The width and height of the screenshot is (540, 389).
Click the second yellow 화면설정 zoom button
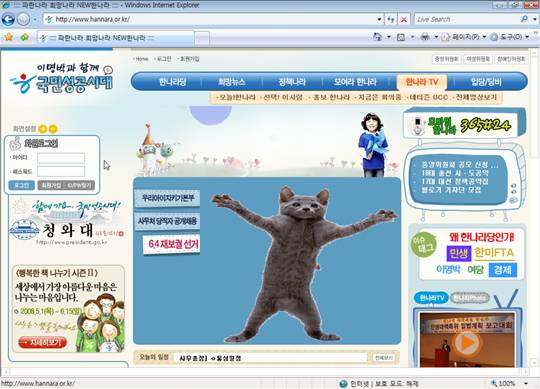click(x=53, y=129)
